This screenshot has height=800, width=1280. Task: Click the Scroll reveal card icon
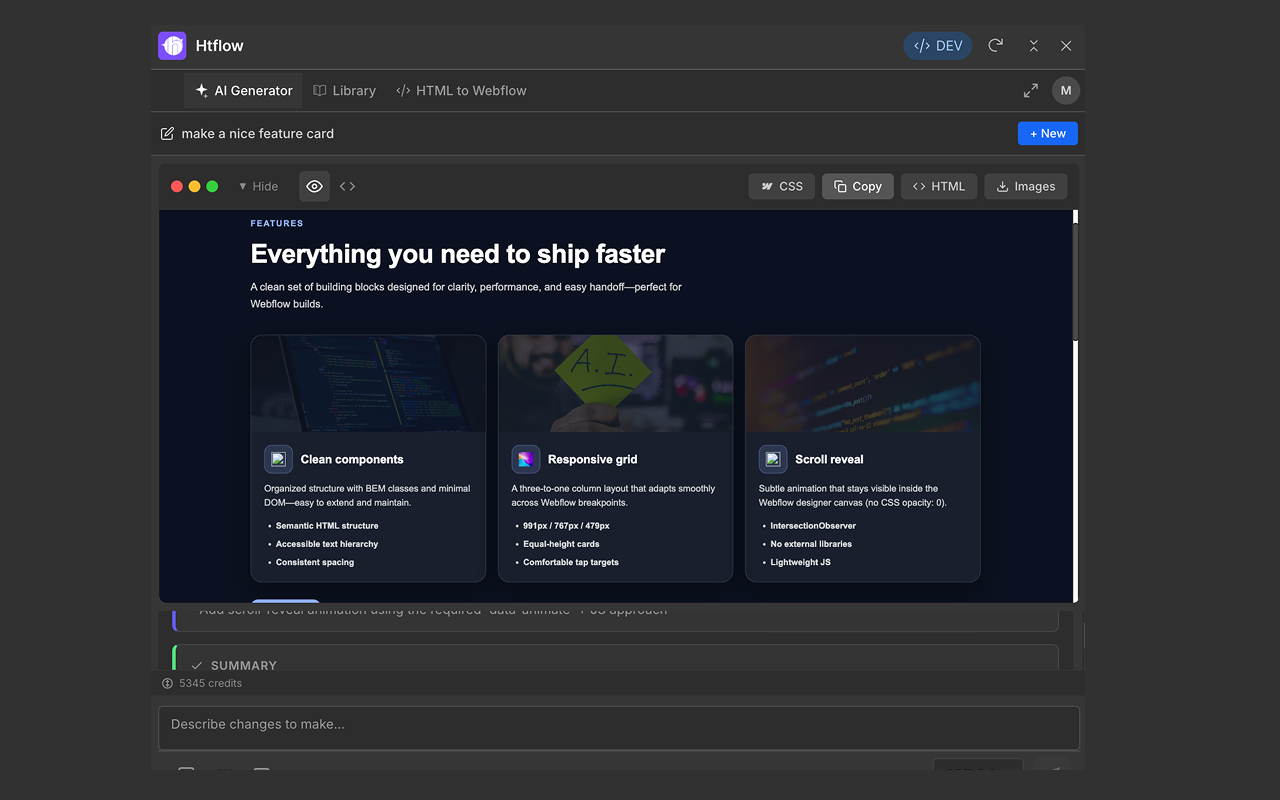[773, 459]
